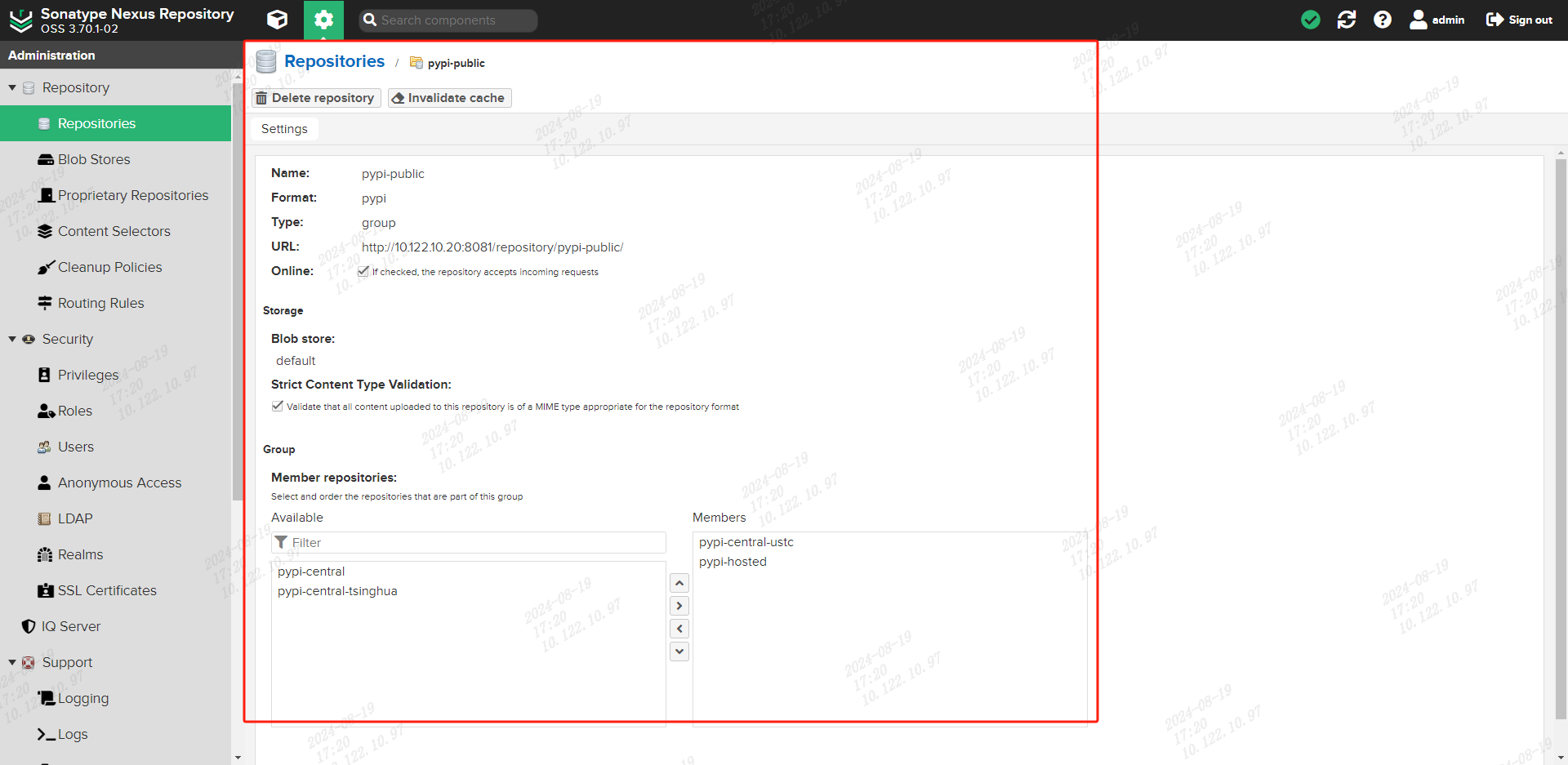Collapse the Repository tree node

pyautogui.click(x=12, y=87)
